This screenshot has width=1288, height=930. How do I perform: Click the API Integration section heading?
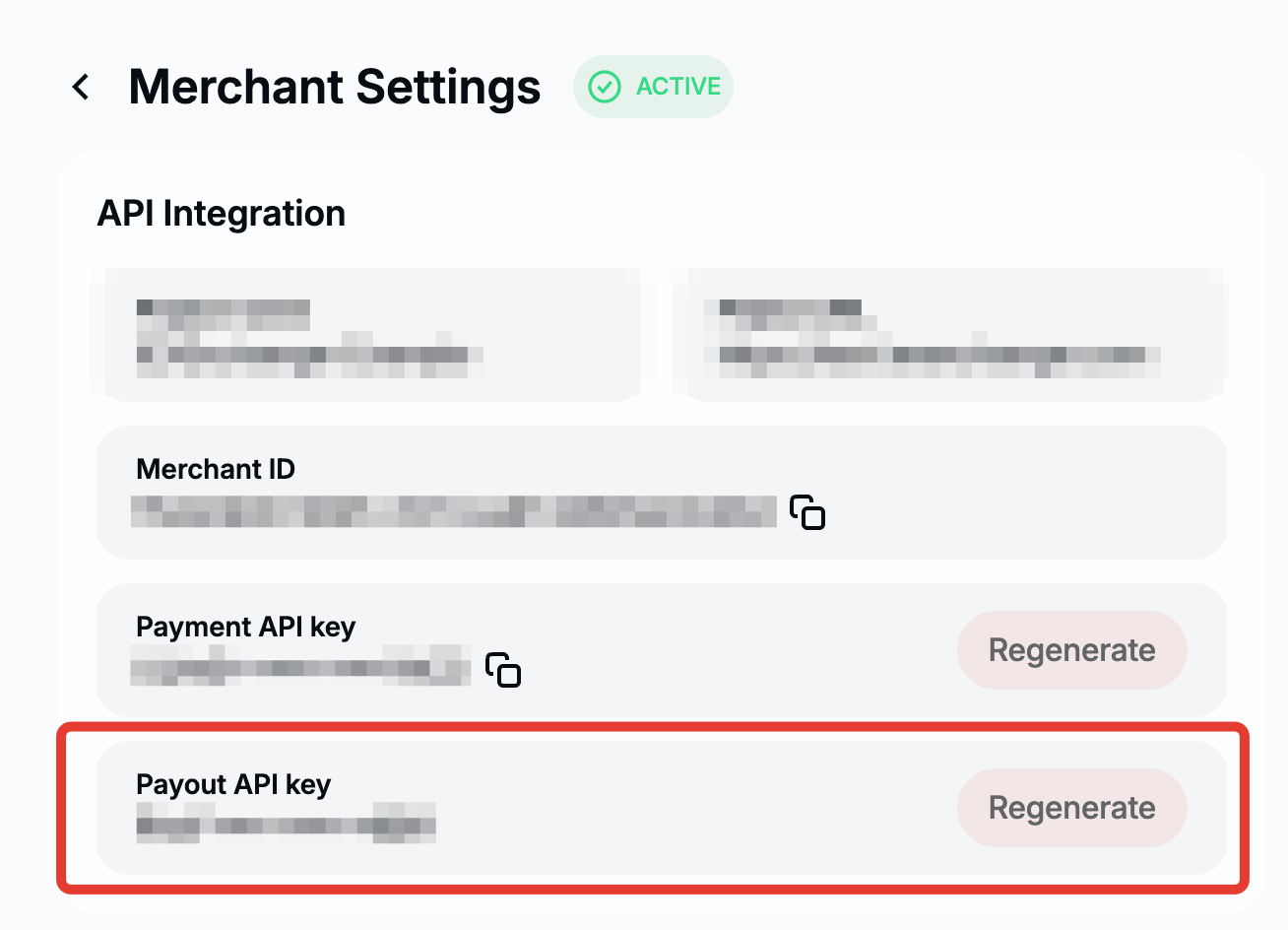pyautogui.click(x=222, y=214)
